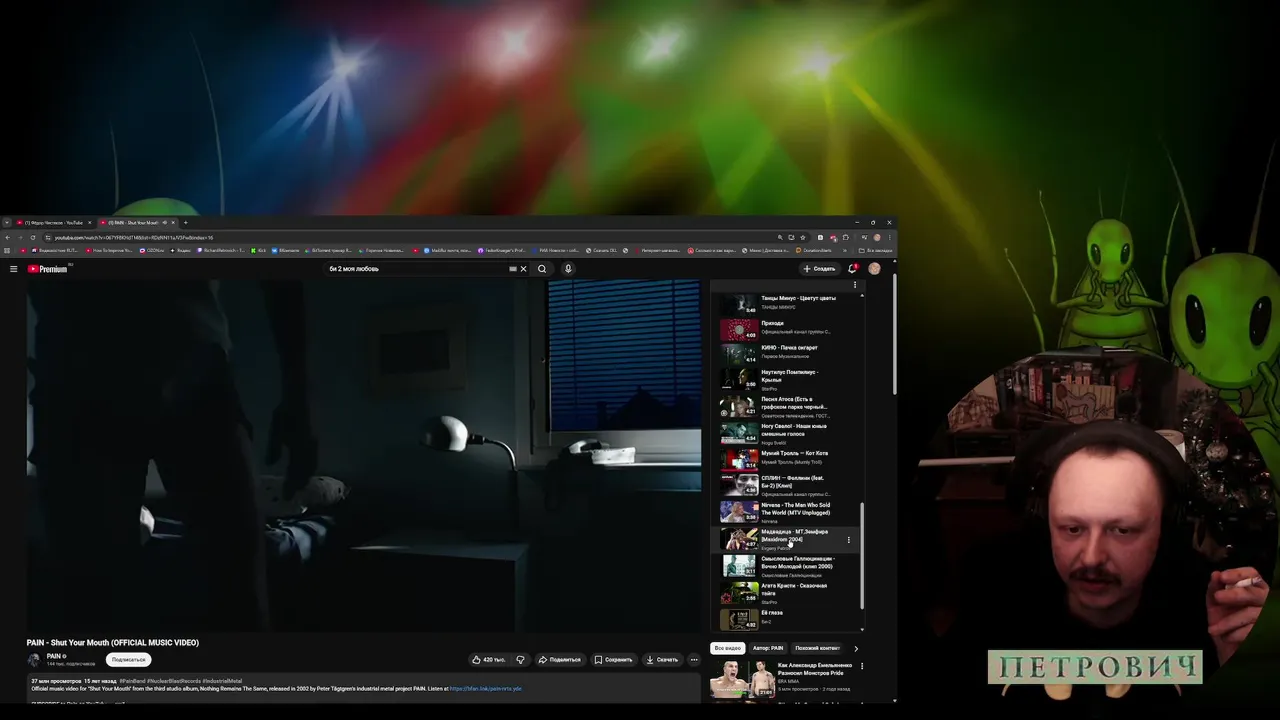Open the browser three-dot menu

point(889,237)
